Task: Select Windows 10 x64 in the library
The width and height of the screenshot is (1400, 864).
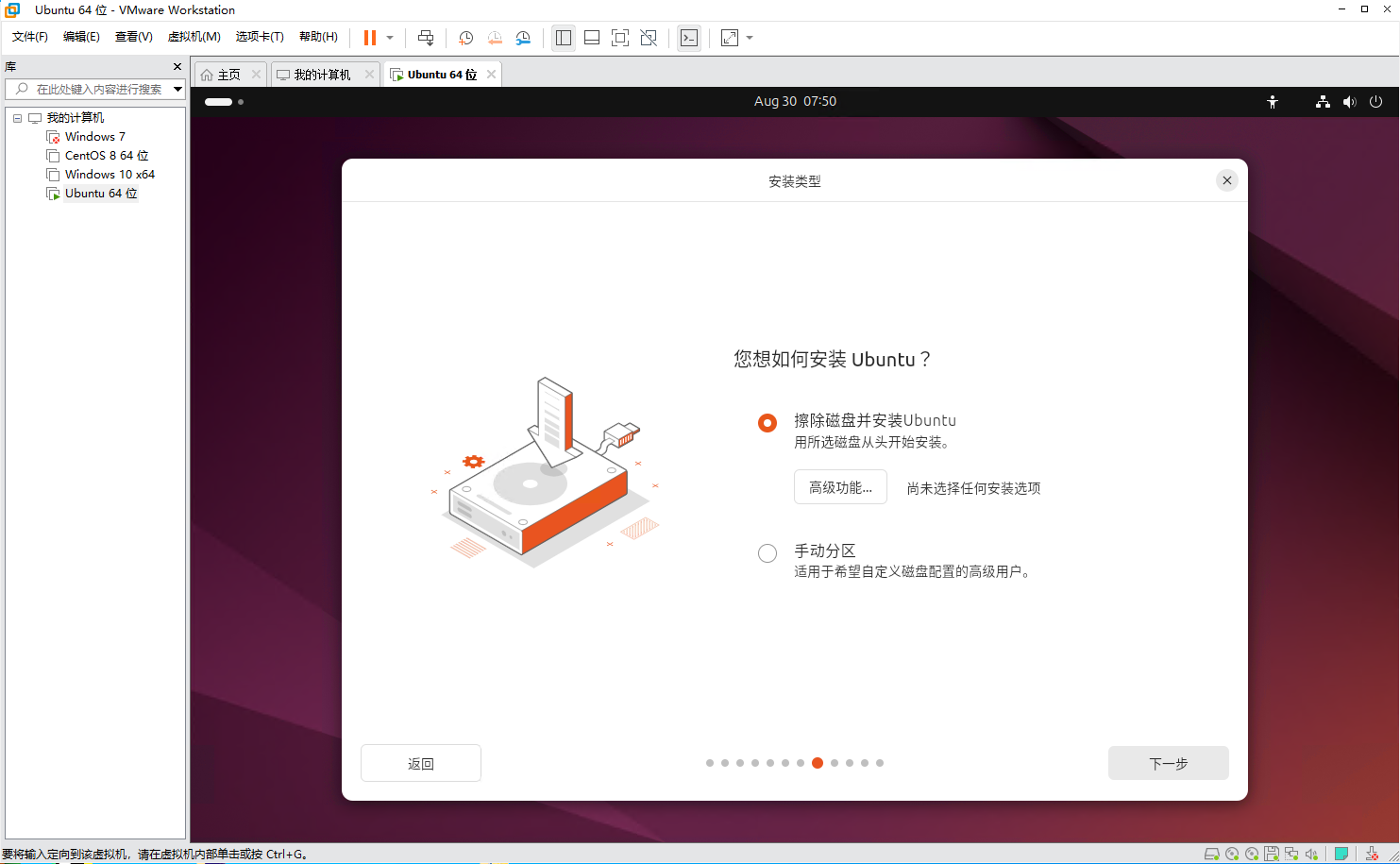Action: tap(110, 175)
